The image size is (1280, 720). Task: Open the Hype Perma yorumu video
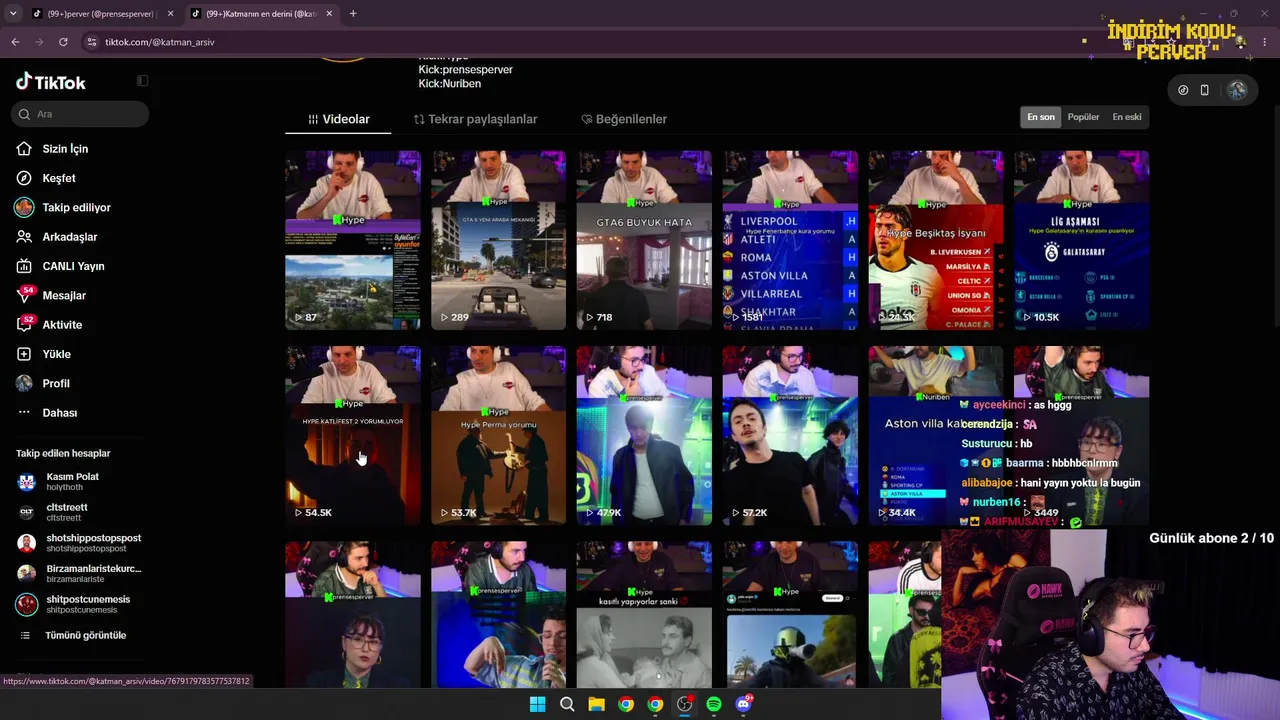point(498,435)
